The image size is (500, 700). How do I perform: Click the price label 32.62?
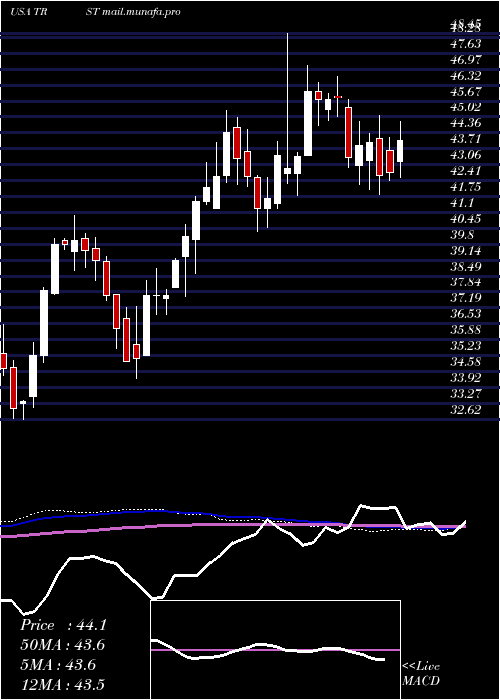click(x=466, y=409)
